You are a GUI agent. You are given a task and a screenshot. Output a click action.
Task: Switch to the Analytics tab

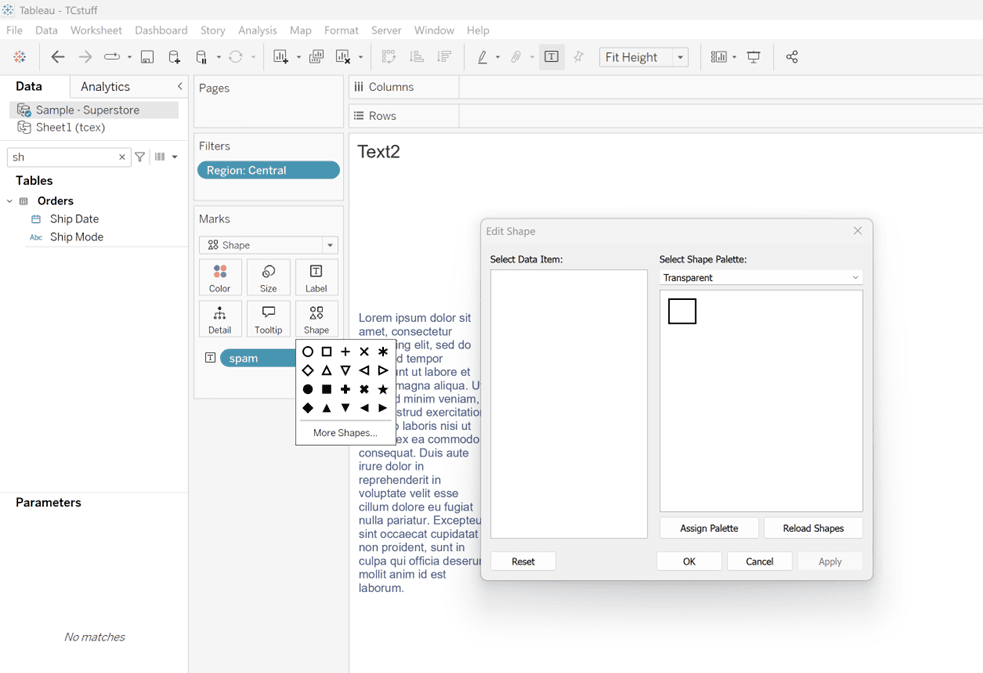105,87
